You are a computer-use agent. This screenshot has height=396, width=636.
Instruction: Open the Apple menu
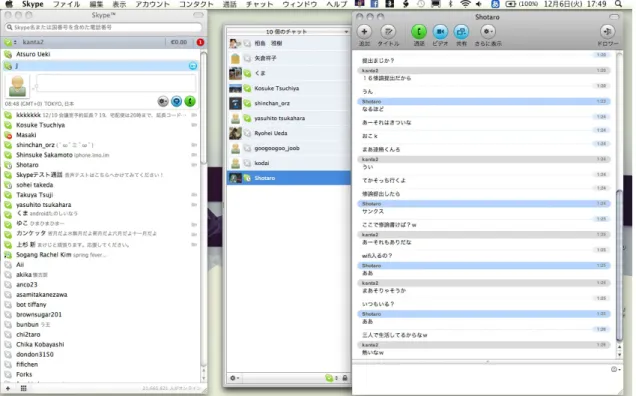(9, 4)
